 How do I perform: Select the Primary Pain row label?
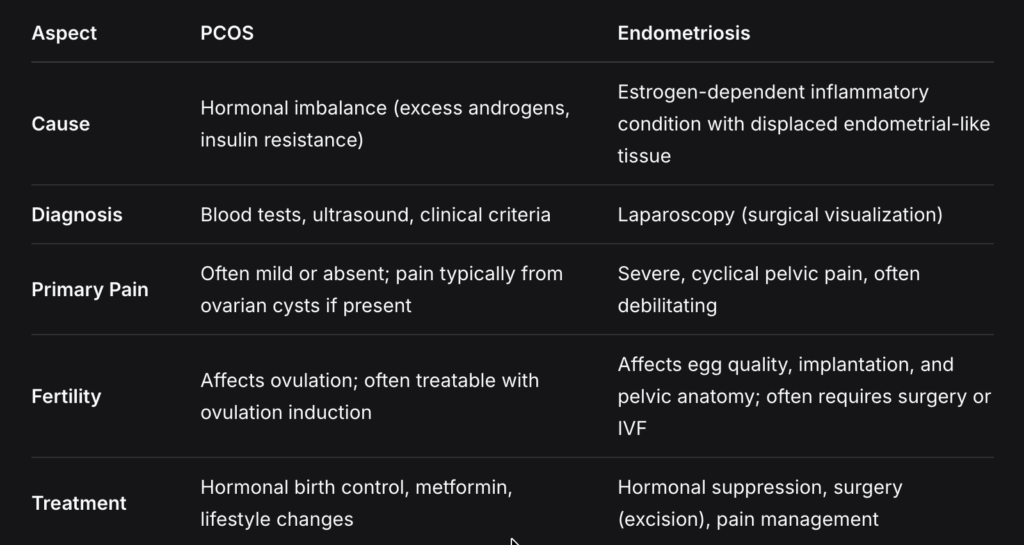point(90,290)
